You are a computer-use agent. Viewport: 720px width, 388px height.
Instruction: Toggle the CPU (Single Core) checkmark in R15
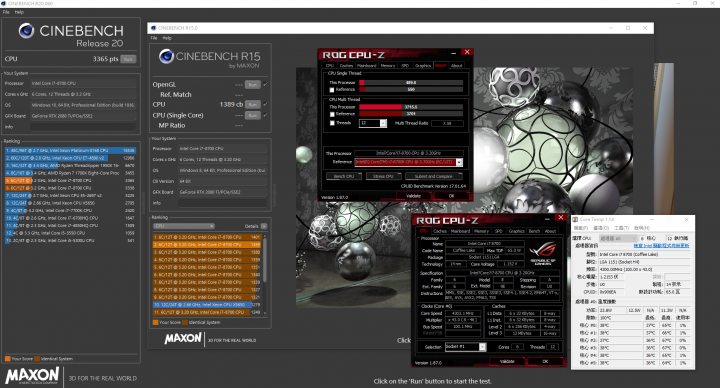coord(265,115)
